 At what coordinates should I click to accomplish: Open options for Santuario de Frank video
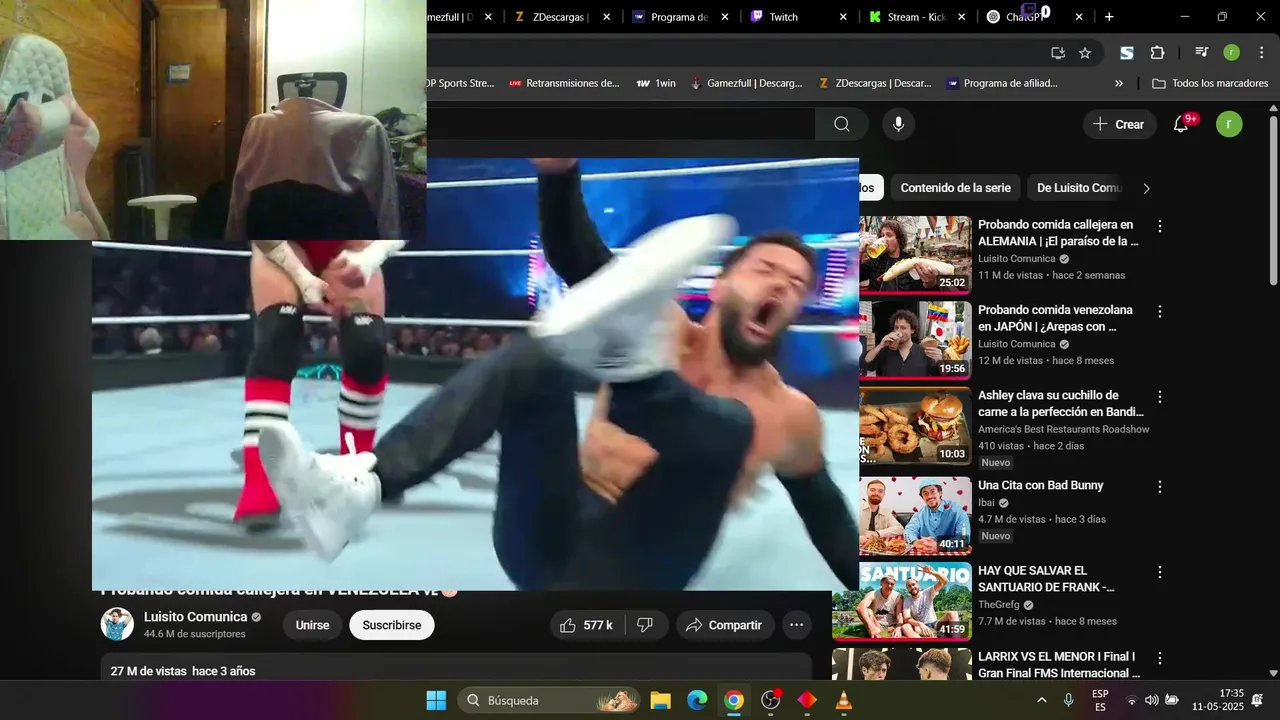tap(1160, 572)
